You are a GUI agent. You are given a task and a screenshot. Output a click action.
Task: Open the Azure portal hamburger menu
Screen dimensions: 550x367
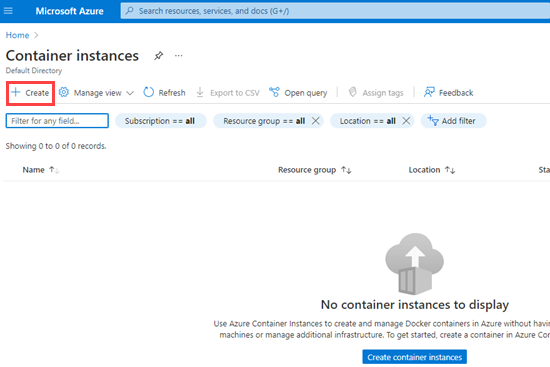pos(8,11)
